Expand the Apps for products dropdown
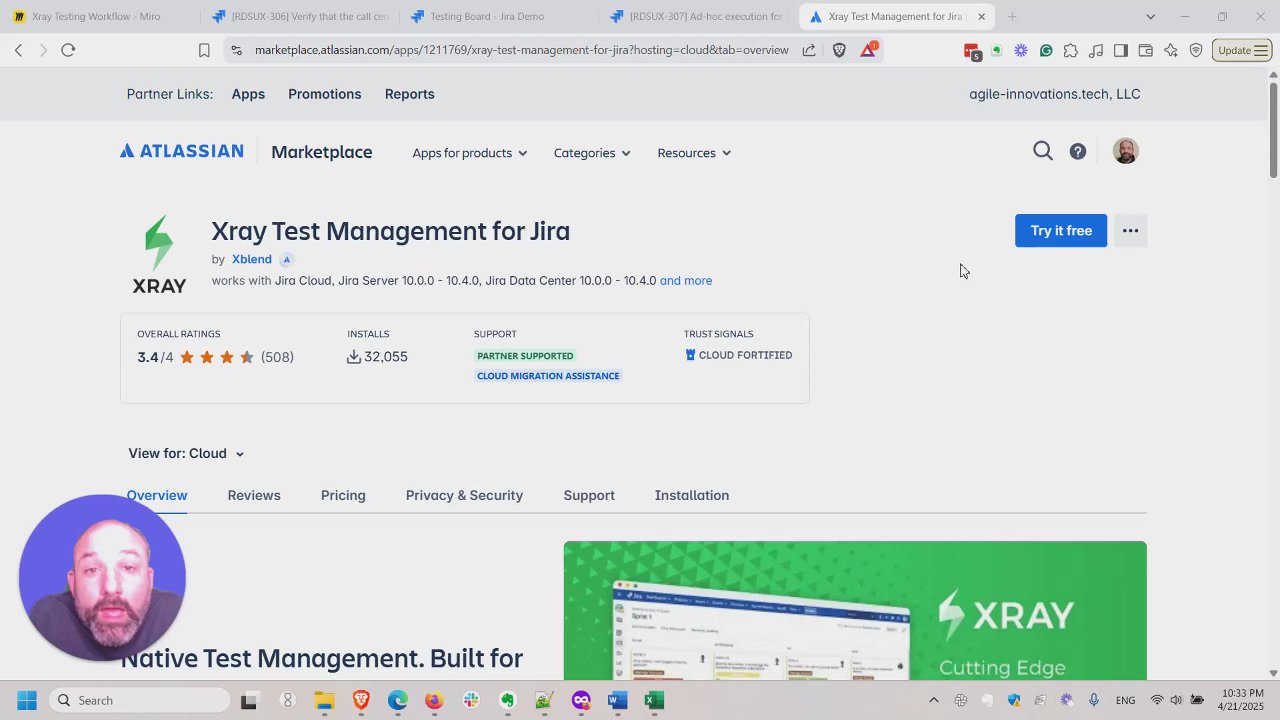 470,153
